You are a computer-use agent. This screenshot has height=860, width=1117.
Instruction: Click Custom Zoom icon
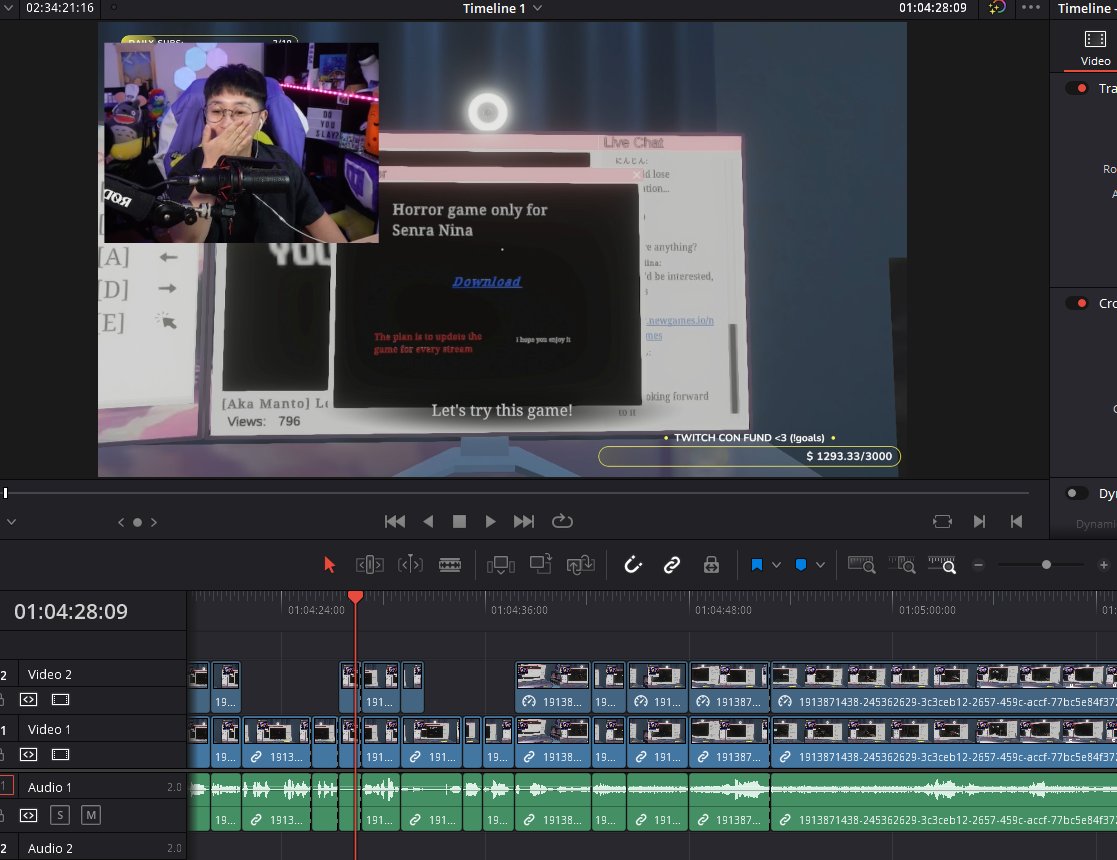(942, 565)
